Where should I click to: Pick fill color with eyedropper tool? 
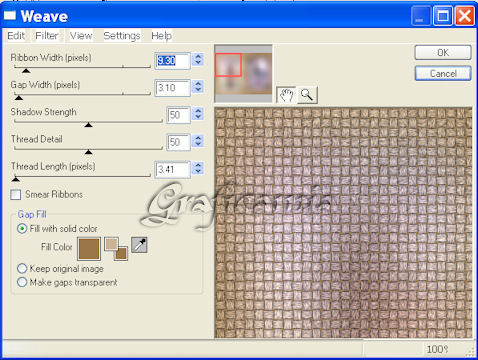[x=139, y=245]
